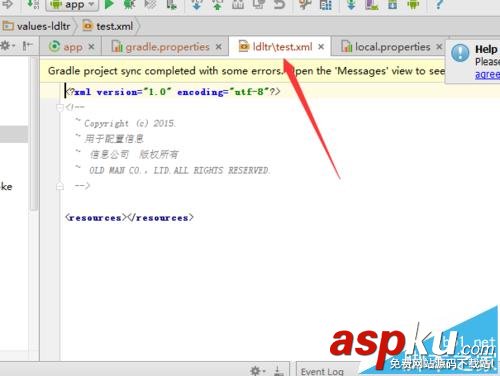Open Project Structure toolbar icon
The width and height of the screenshot is (500, 376).
(x=325, y=4)
